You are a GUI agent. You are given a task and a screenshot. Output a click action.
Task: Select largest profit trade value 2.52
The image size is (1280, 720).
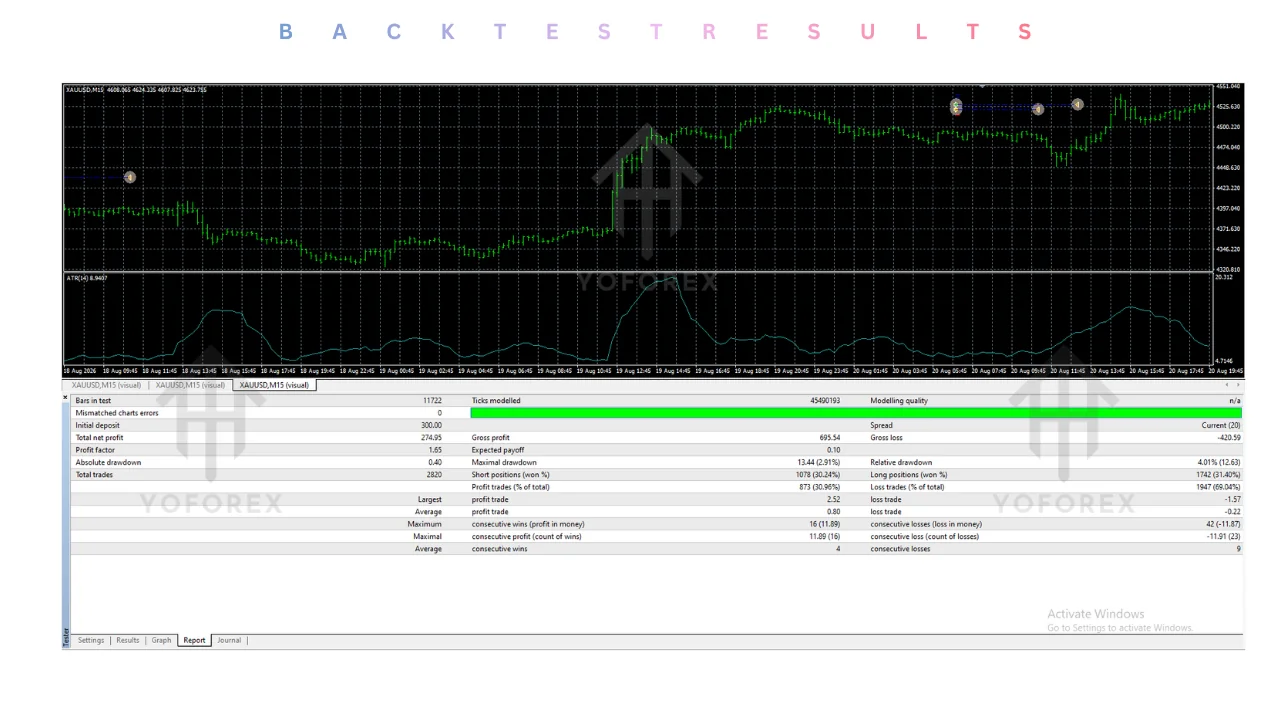tap(833, 499)
